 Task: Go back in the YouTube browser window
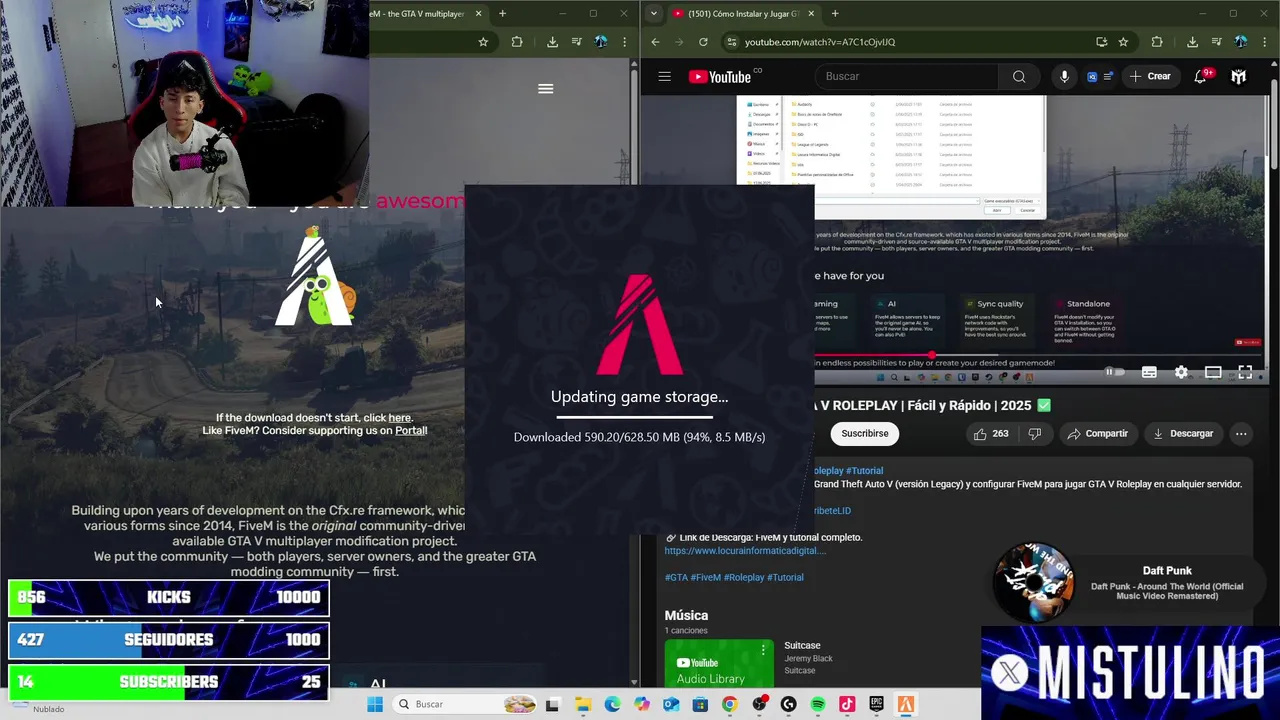(655, 42)
